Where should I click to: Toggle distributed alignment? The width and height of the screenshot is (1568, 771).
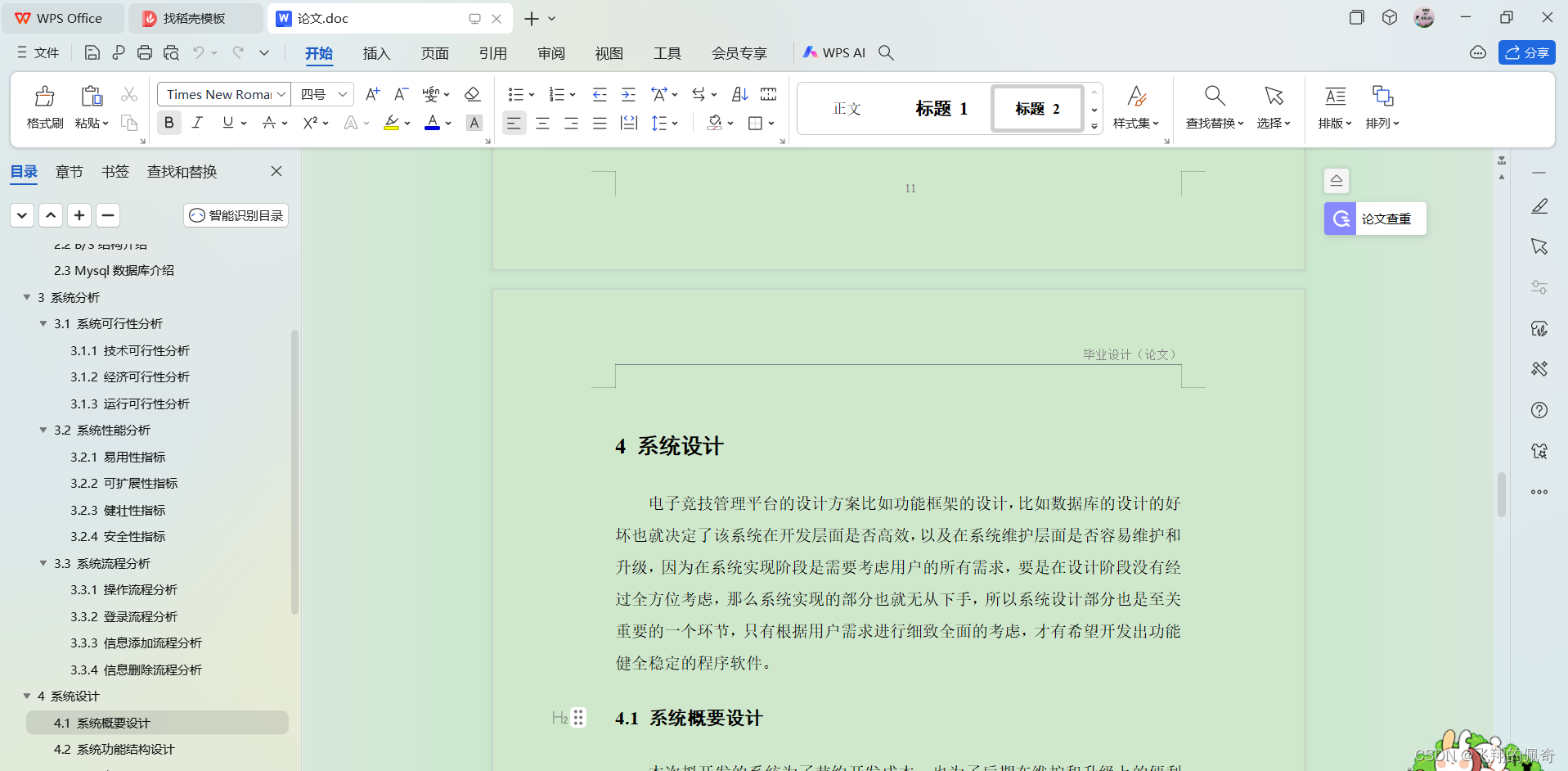coord(628,123)
